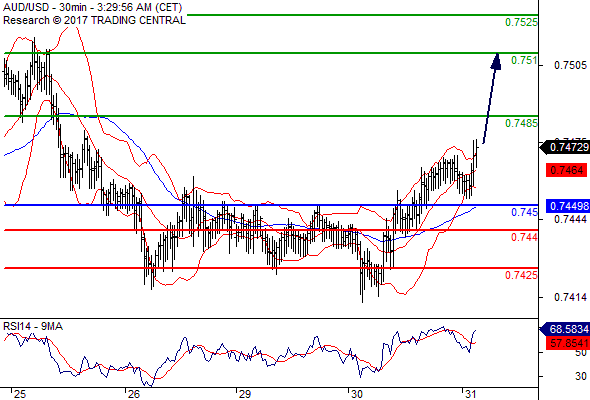Click the red 0.744 support label
The width and height of the screenshot is (590, 400).
pyautogui.click(x=524, y=237)
